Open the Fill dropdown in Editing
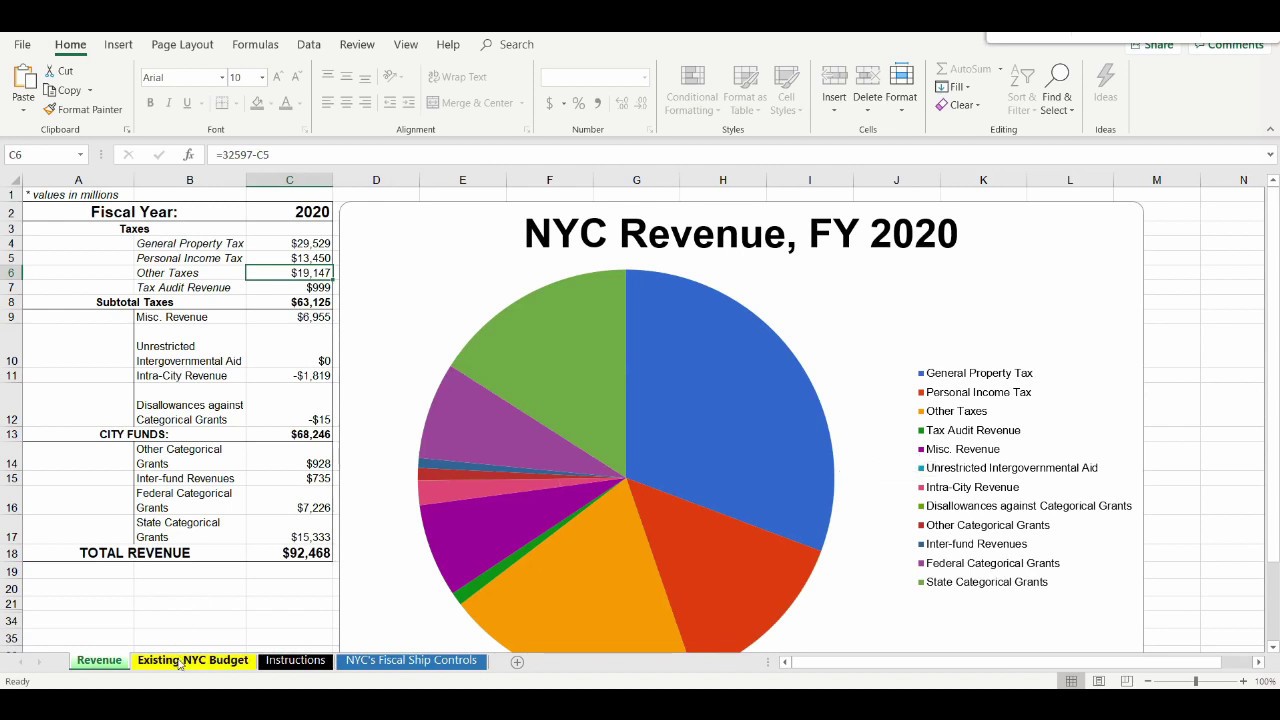Viewport: 1280px width, 720px height. [x=954, y=87]
